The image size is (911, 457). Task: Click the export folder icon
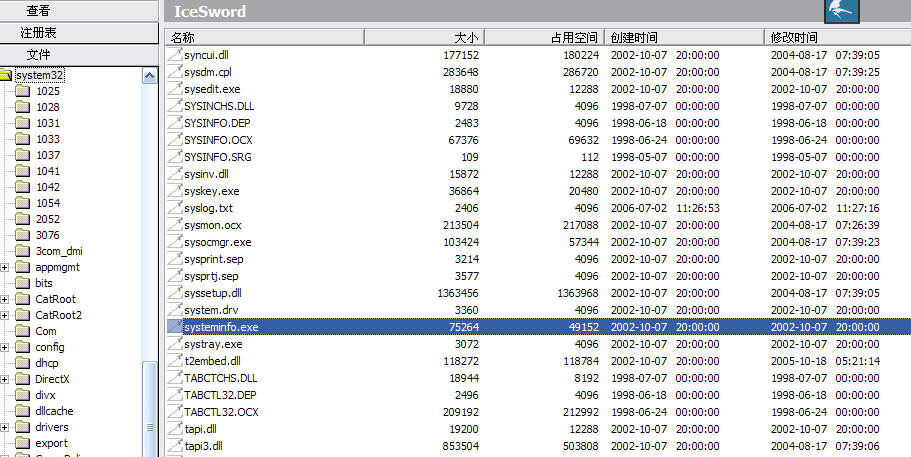(23, 443)
